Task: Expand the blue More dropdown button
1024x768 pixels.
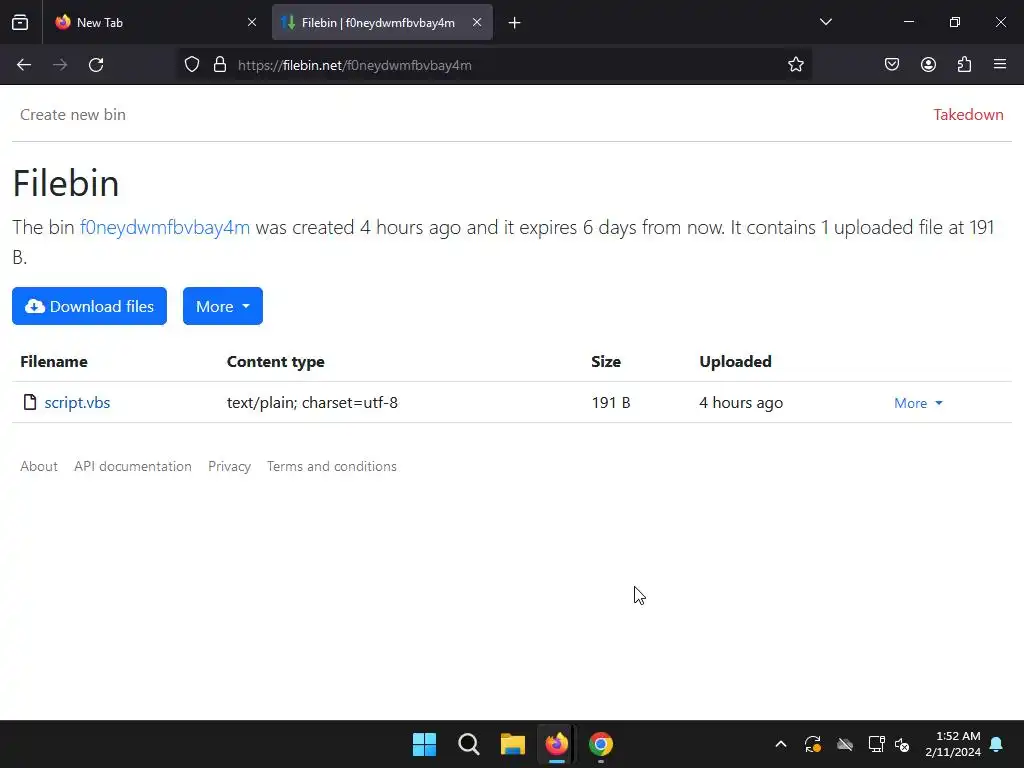Action: (x=223, y=306)
